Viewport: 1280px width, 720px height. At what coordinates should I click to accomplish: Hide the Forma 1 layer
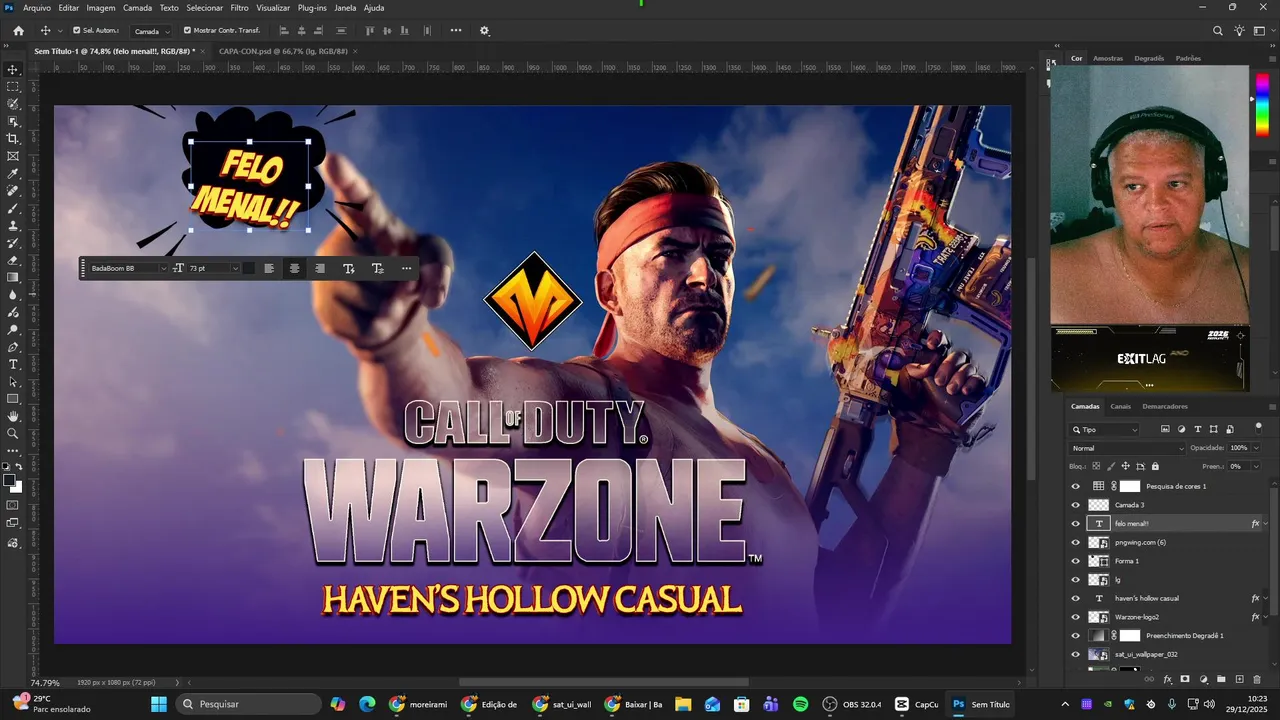click(1076, 561)
